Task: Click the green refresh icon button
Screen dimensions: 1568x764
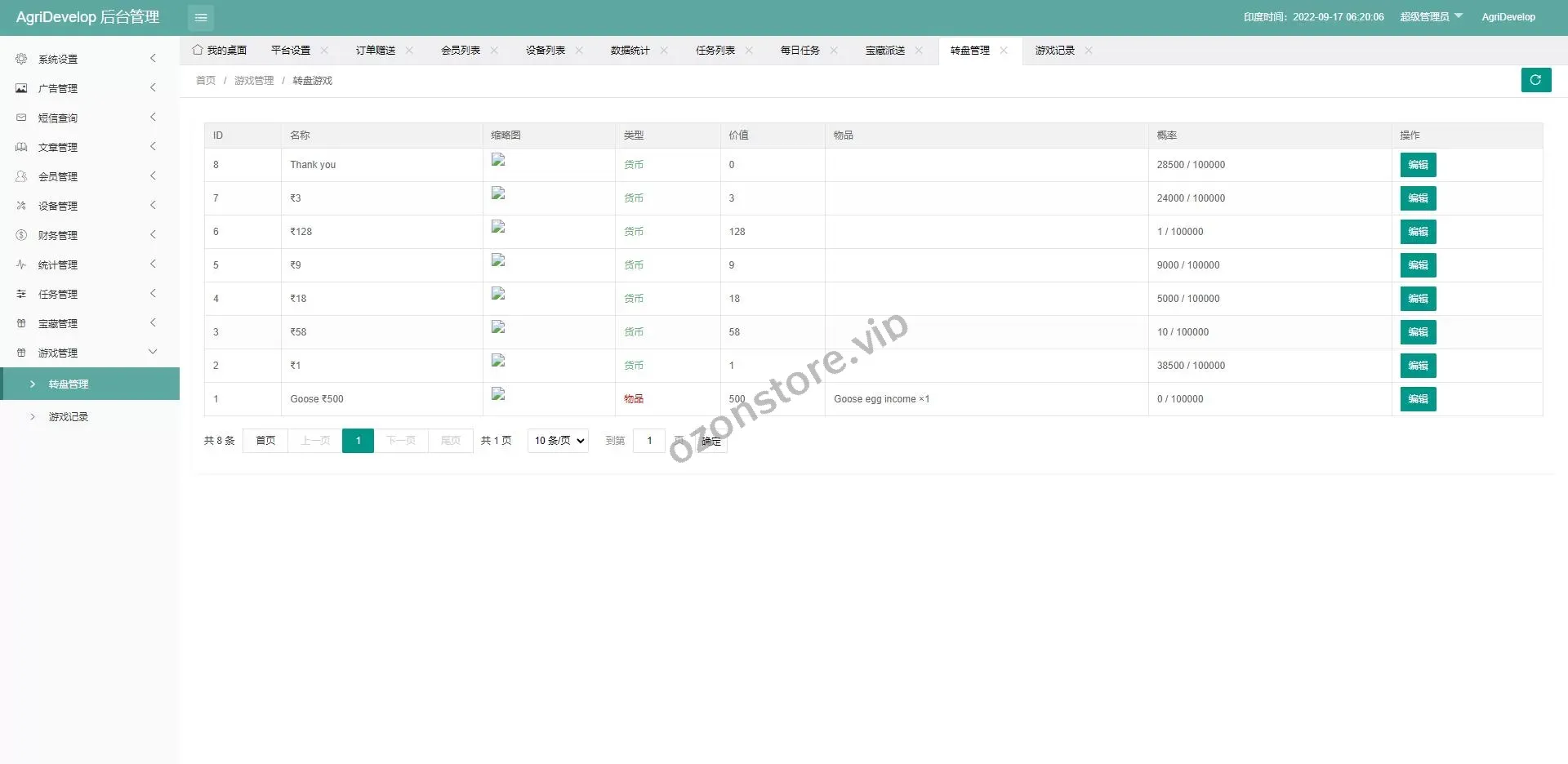Action: click(x=1535, y=80)
